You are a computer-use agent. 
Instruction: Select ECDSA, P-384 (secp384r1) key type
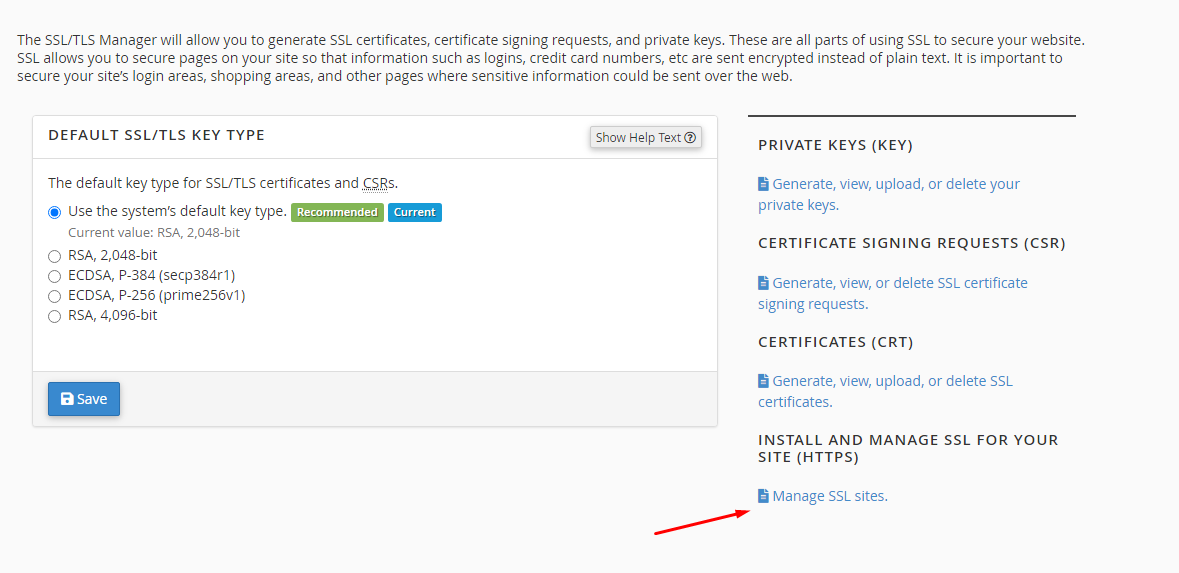click(55, 276)
